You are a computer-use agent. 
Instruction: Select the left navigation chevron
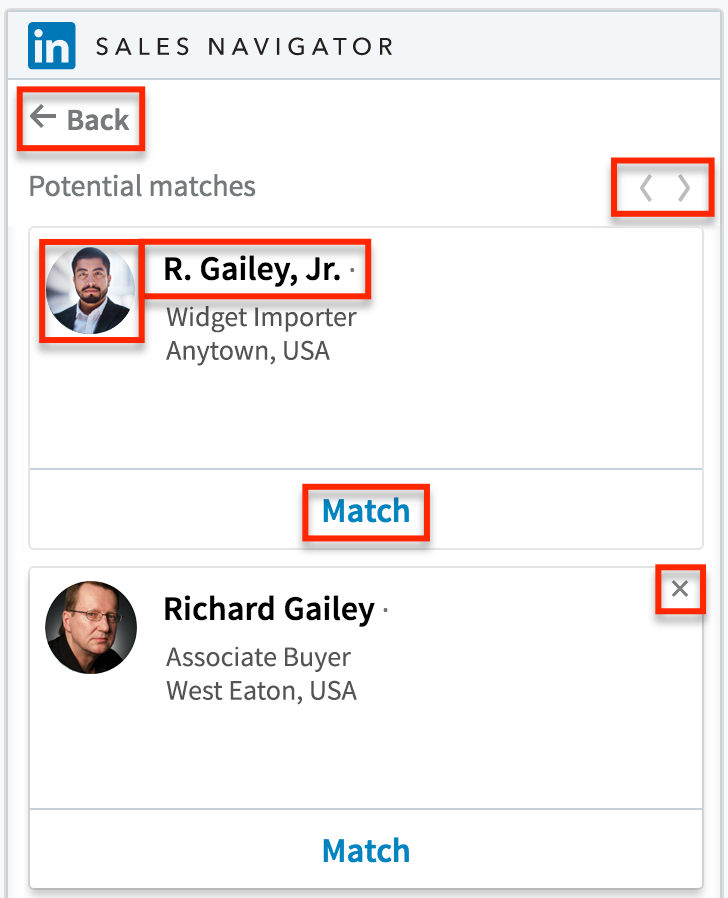click(x=646, y=187)
